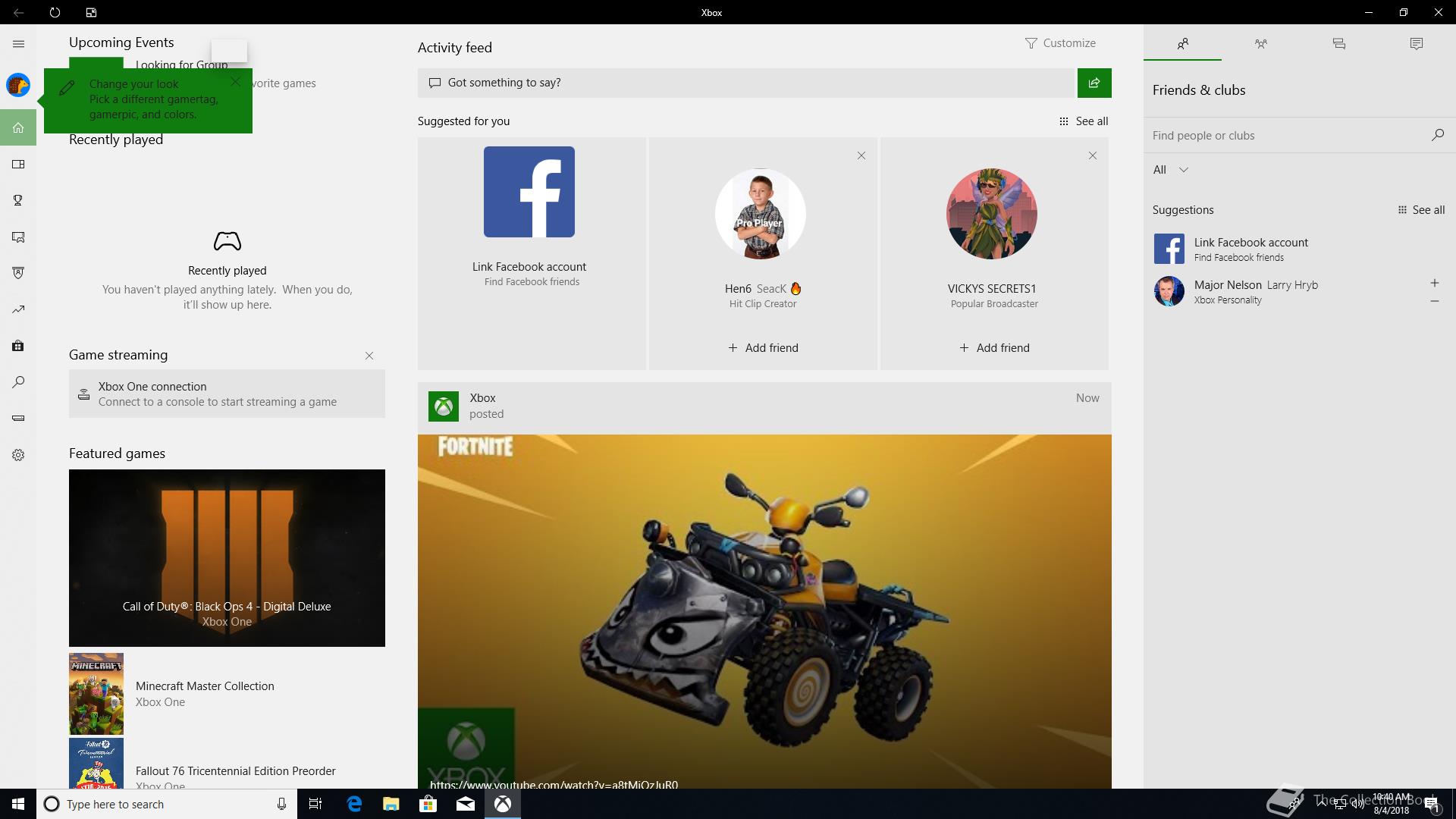This screenshot has height=819, width=1456.
Task: Open Mail app from taskbar
Action: [466, 804]
